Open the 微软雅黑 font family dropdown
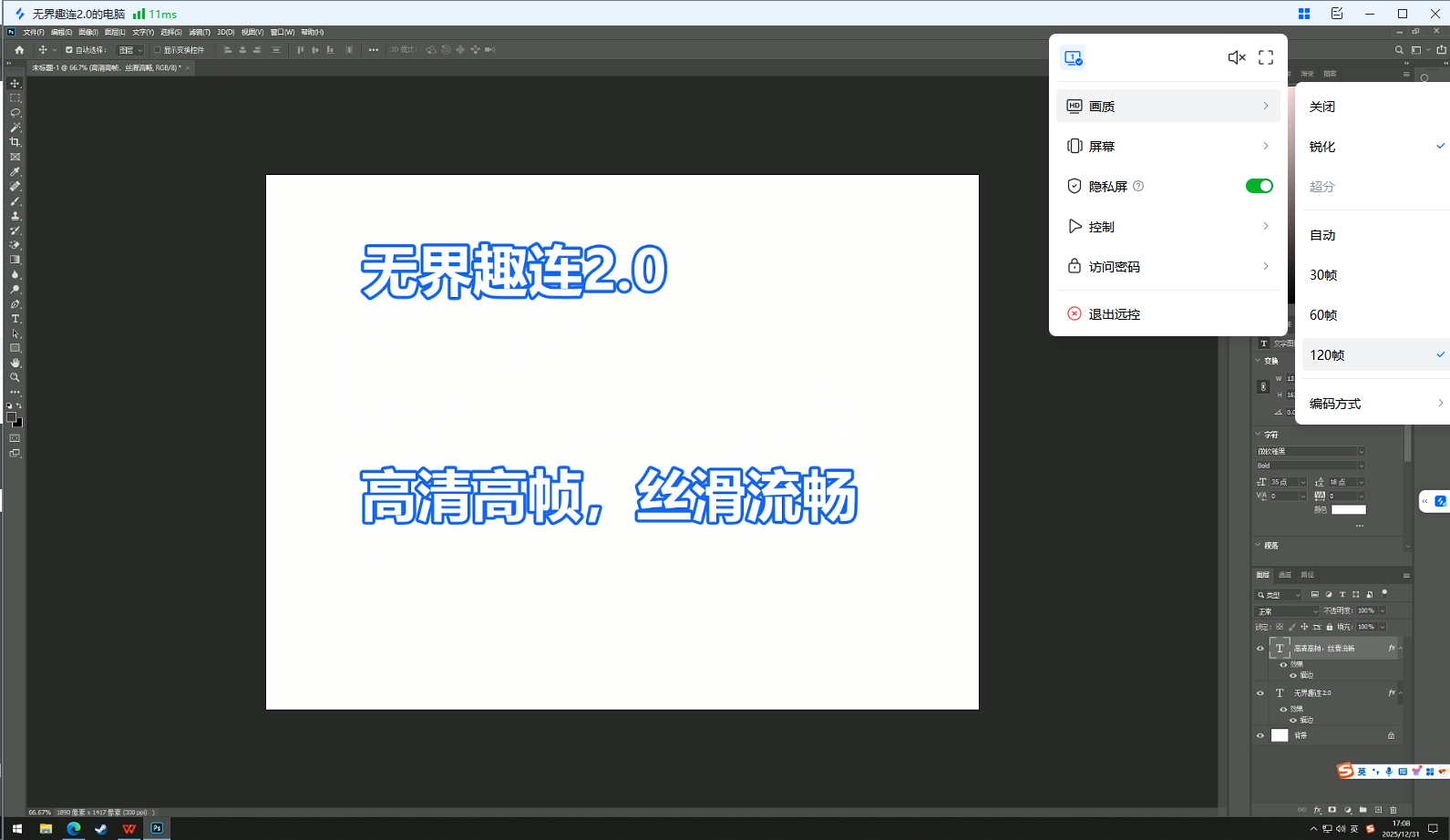1450x840 pixels. point(1311,451)
